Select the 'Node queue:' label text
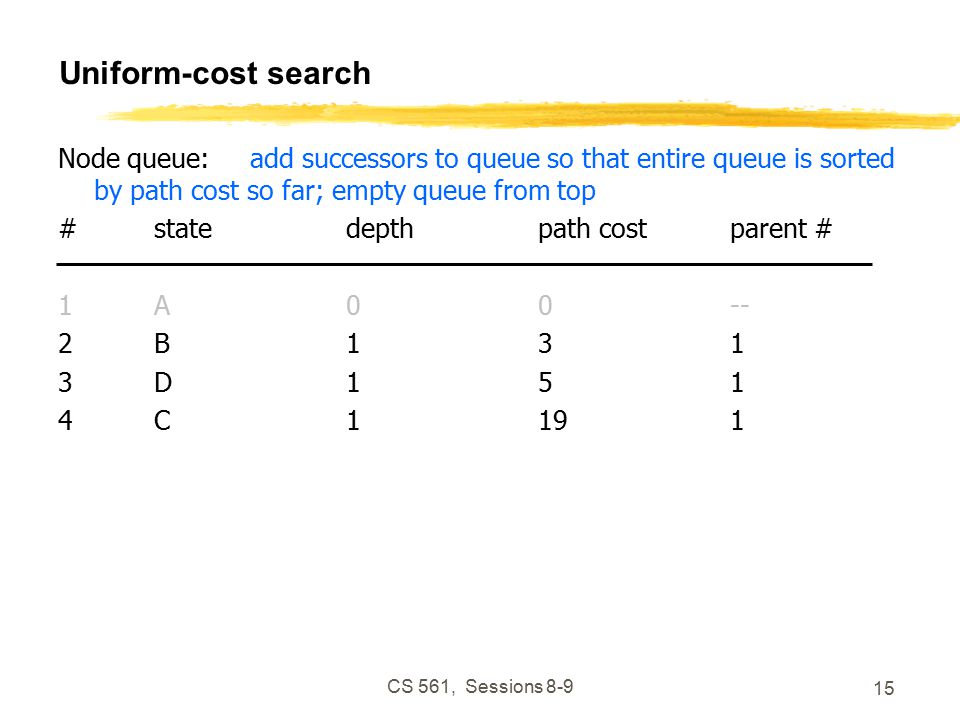Screen dimensions: 960x720 (133, 159)
